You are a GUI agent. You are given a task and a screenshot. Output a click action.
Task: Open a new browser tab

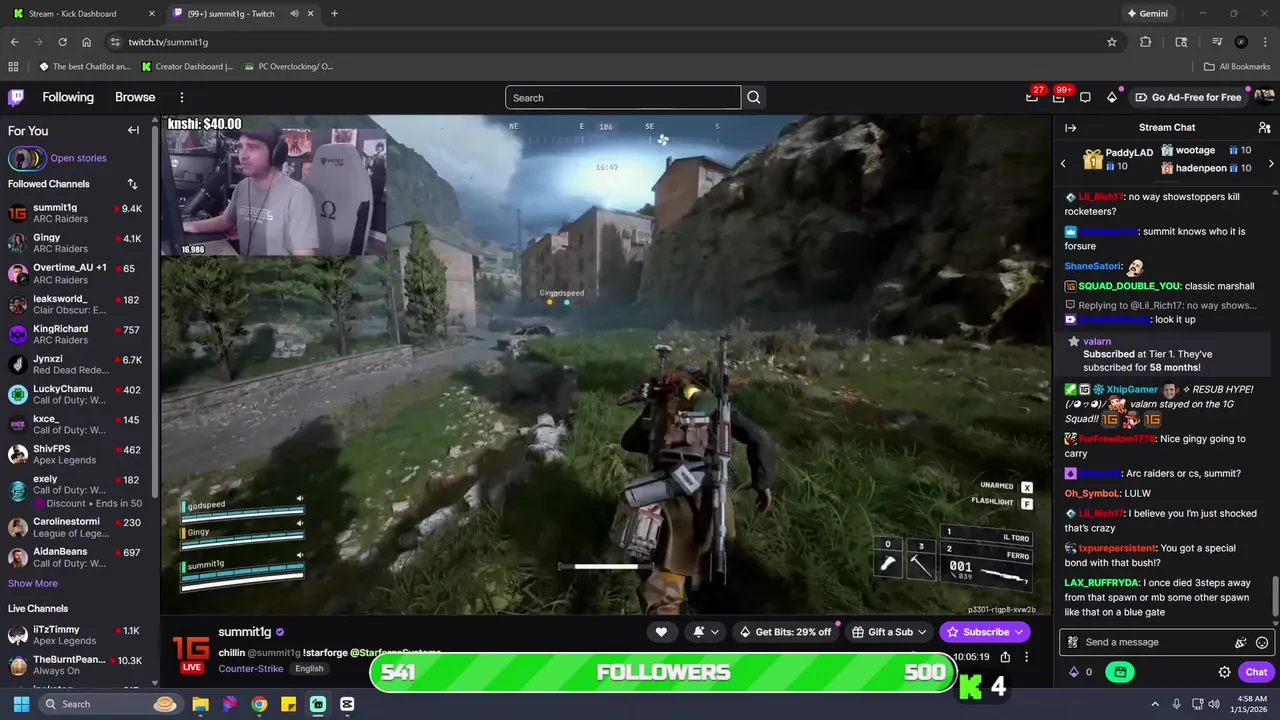click(x=334, y=14)
